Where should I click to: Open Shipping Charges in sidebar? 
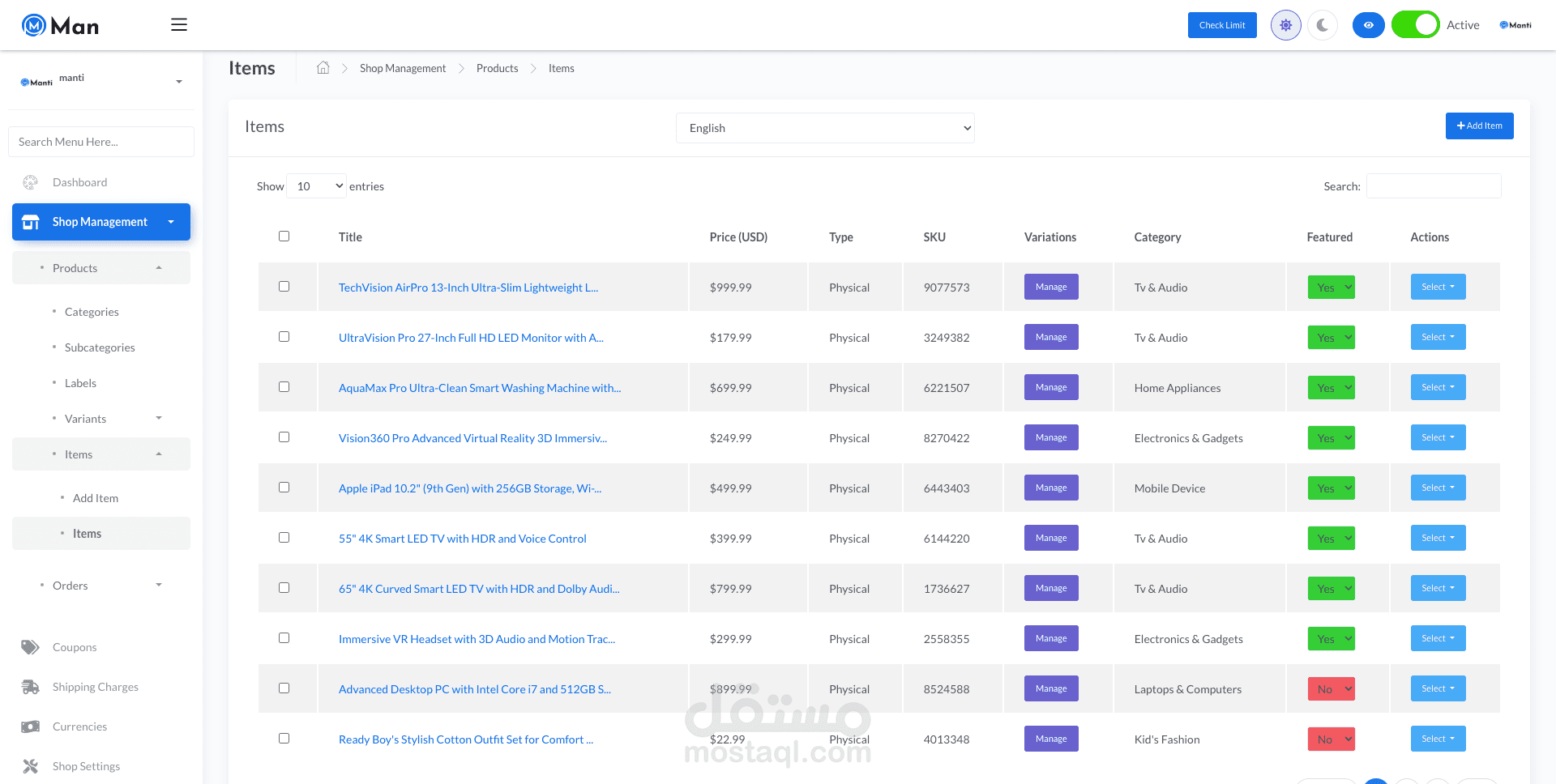[x=95, y=687]
